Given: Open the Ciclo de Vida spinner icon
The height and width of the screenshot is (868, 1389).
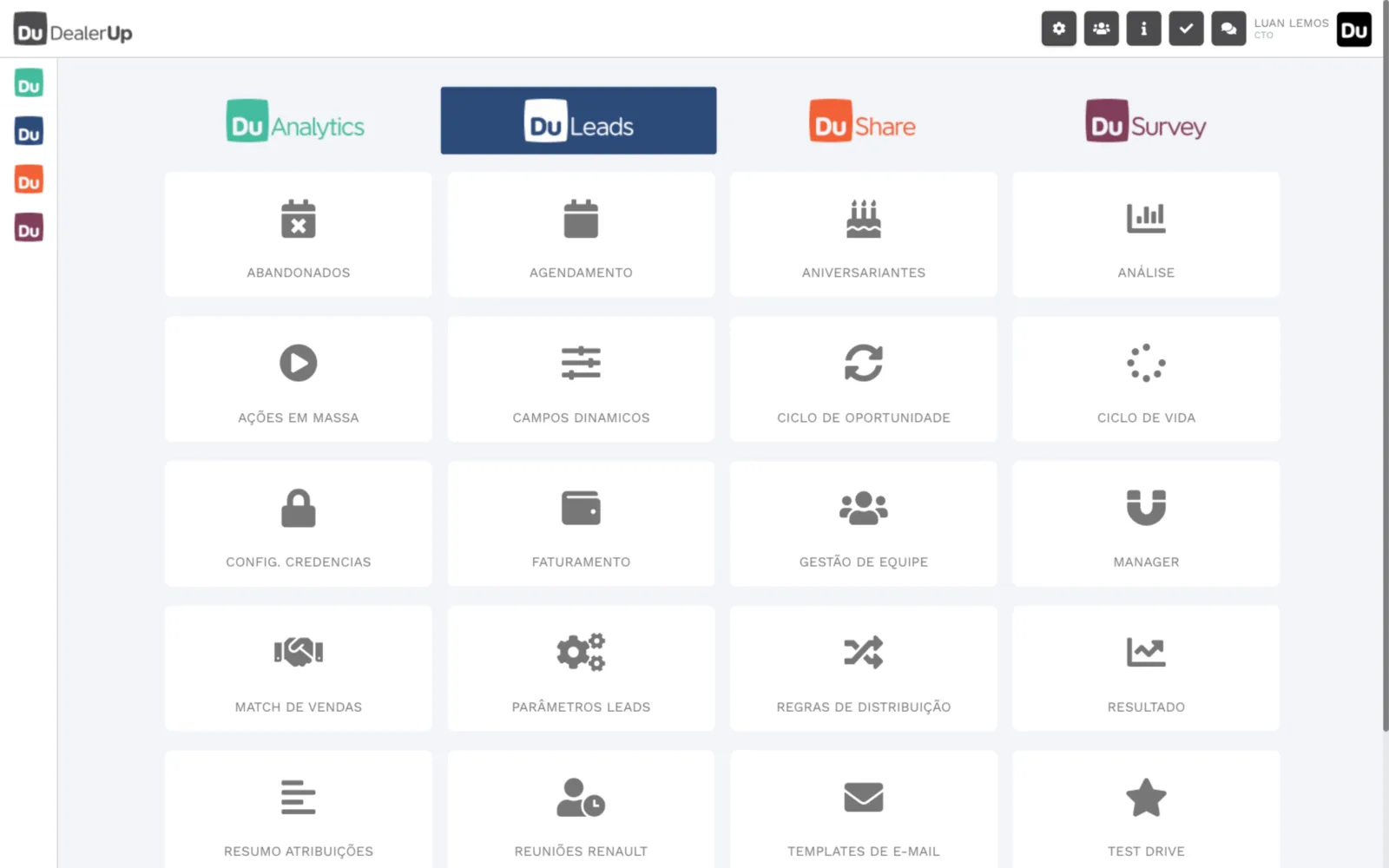Looking at the screenshot, I should pos(1146,363).
